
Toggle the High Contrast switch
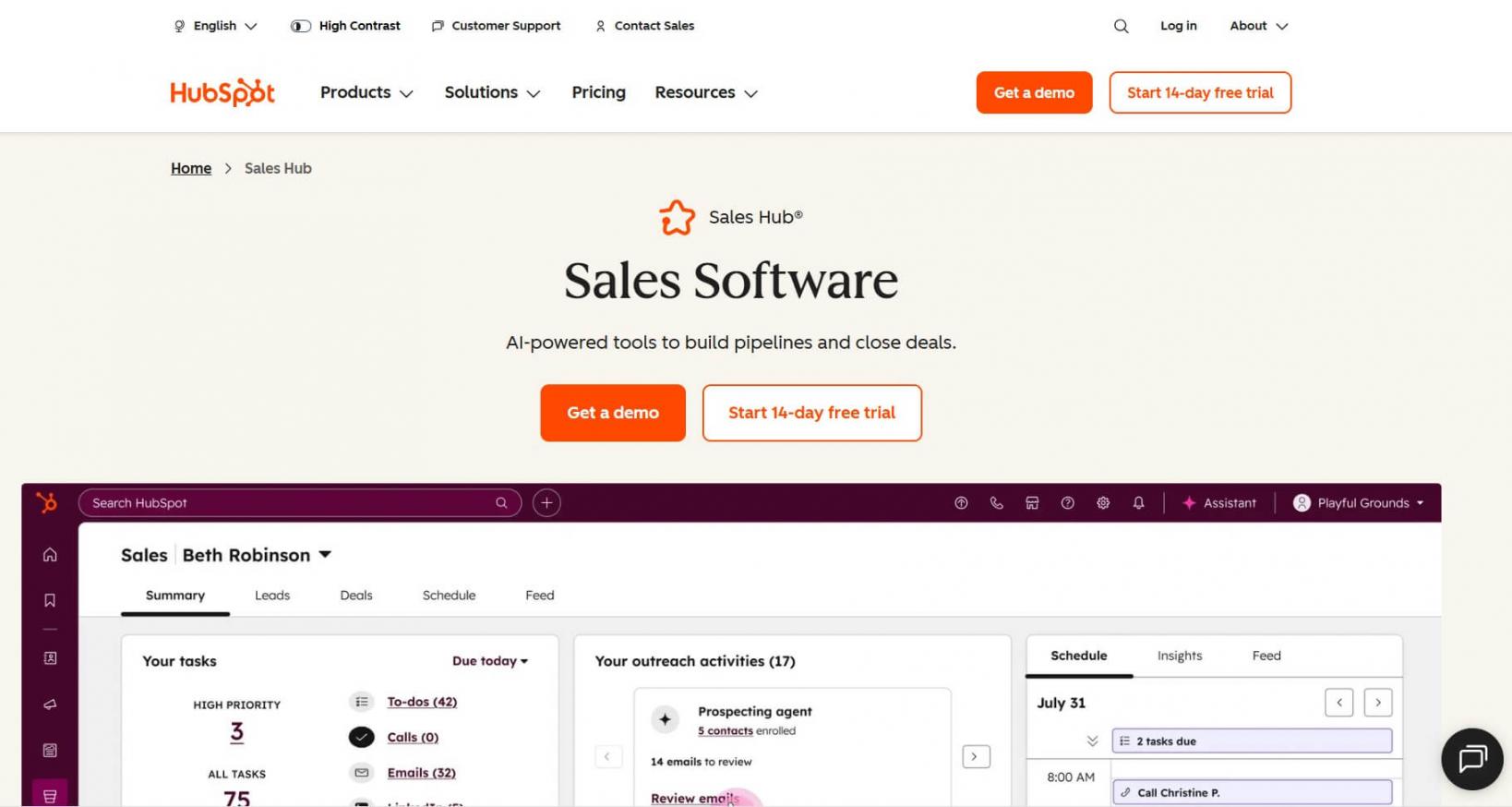coord(301,26)
